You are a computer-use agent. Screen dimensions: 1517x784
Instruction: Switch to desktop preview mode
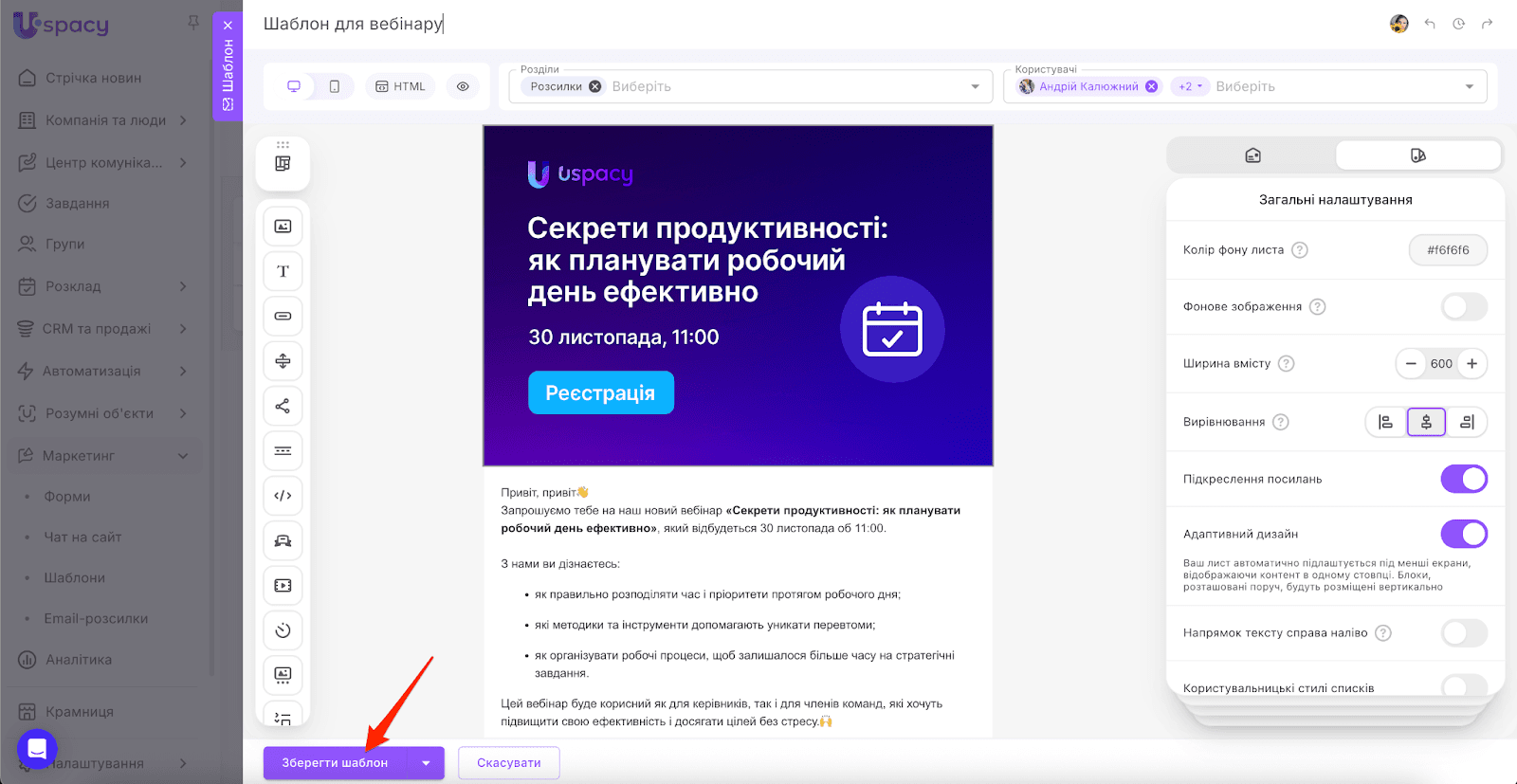click(294, 86)
